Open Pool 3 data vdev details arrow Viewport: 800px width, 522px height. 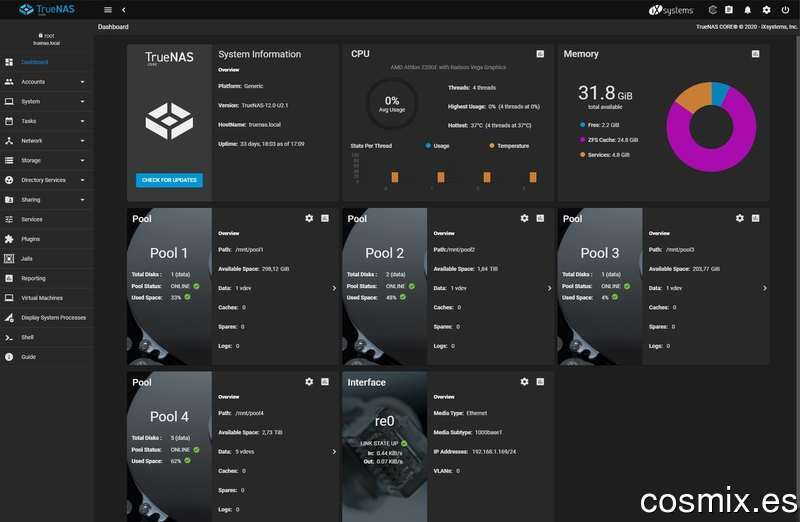(x=765, y=288)
